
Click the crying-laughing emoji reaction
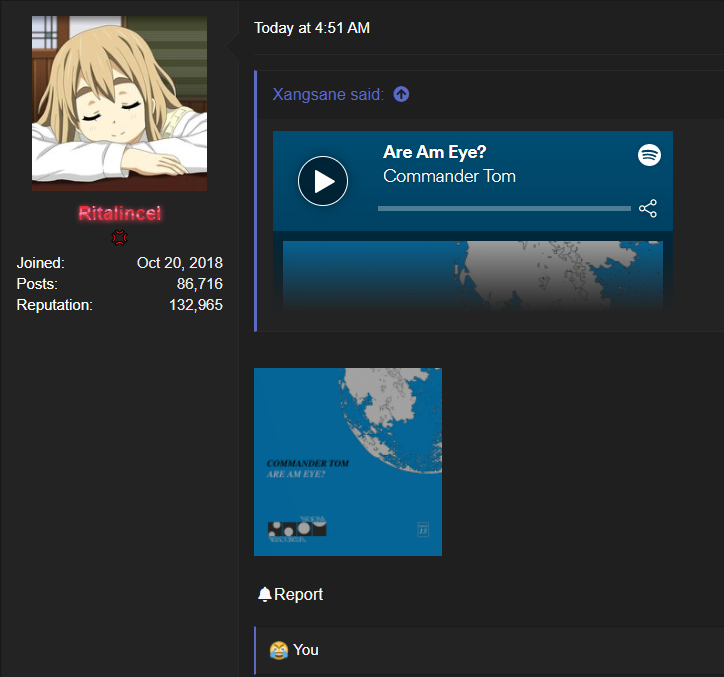pyautogui.click(x=278, y=650)
